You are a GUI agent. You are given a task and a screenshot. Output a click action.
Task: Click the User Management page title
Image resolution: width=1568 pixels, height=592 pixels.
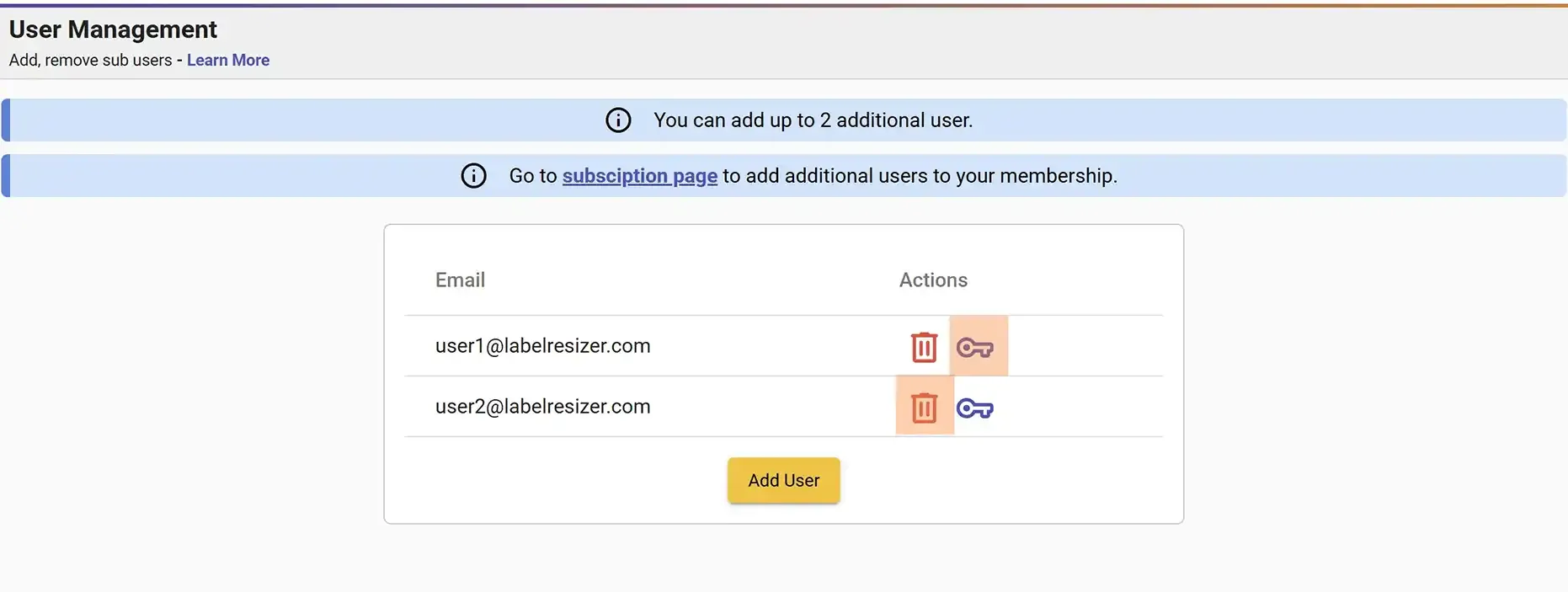113,29
